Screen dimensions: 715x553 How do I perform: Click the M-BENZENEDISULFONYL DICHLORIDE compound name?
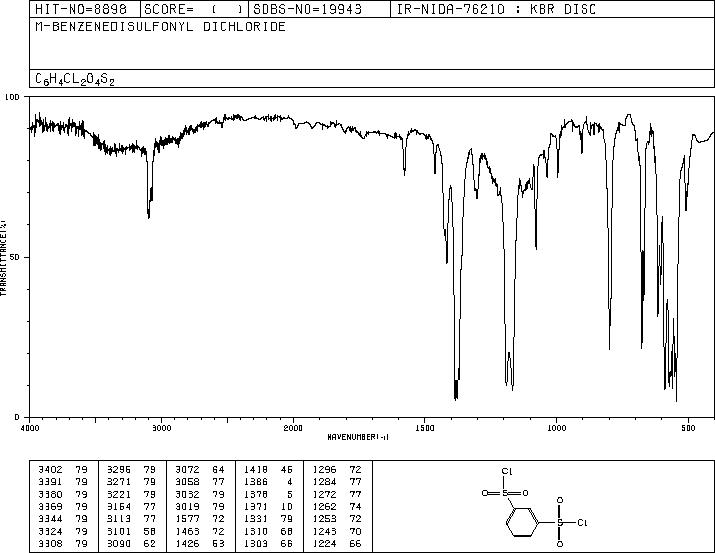[x=161, y=26]
